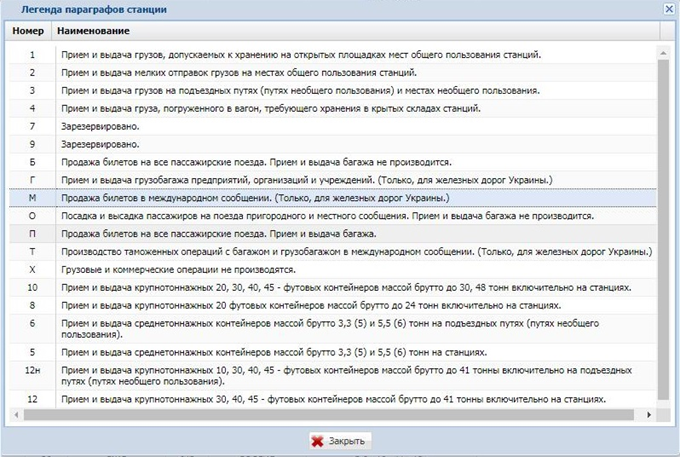680x457 pixels.
Task: Click number cell 'Т' in Номер column
Action: 33,251
